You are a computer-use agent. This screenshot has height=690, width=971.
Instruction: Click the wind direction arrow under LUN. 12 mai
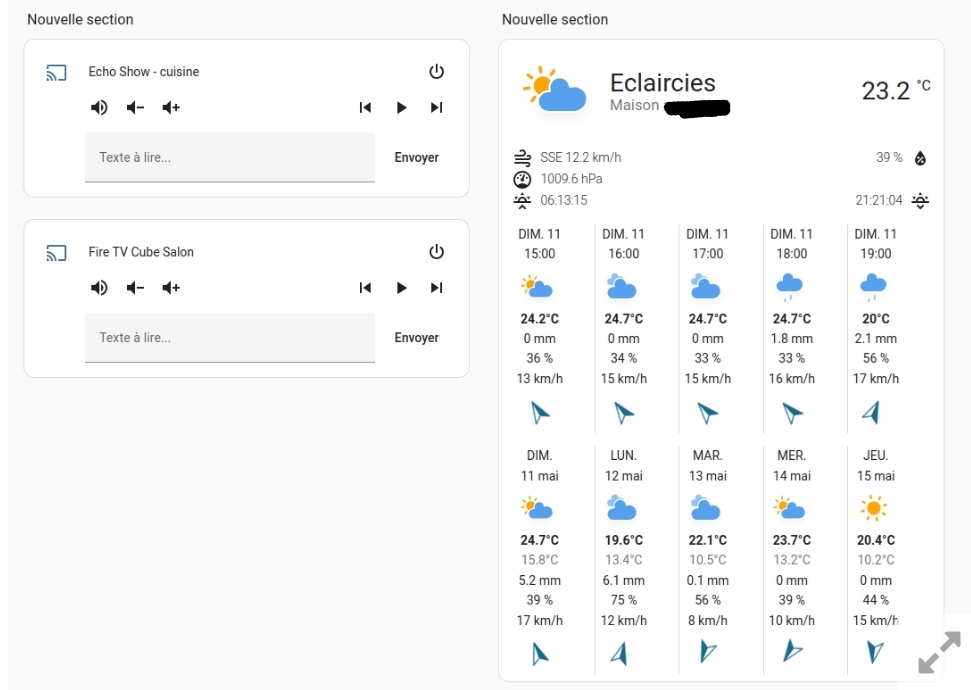pyautogui.click(x=619, y=653)
